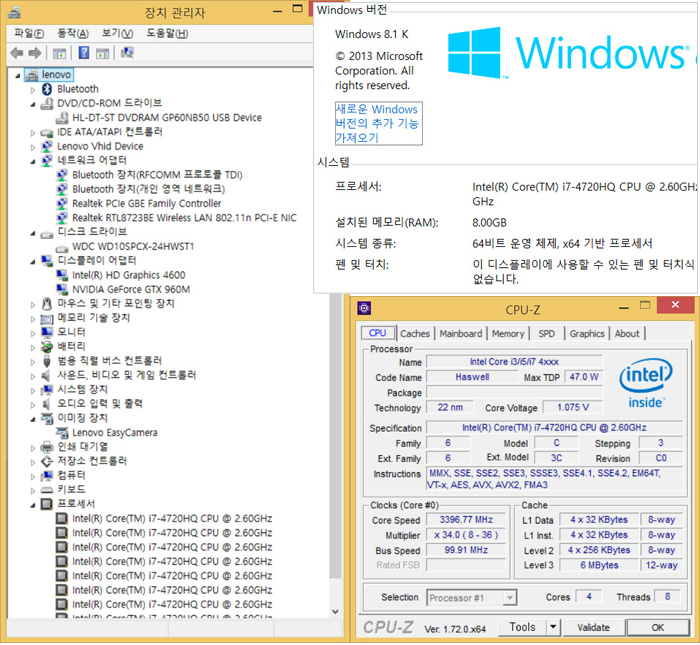Open the 동작(A) menu

(73, 33)
